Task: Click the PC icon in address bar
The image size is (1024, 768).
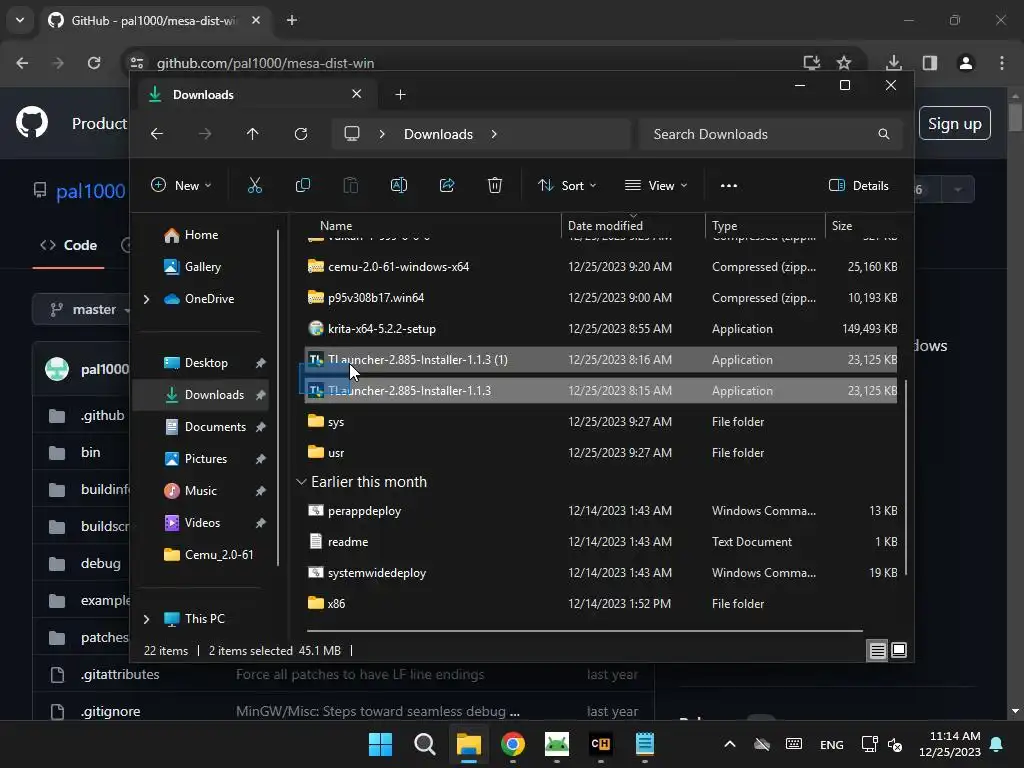Action: point(352,134)
